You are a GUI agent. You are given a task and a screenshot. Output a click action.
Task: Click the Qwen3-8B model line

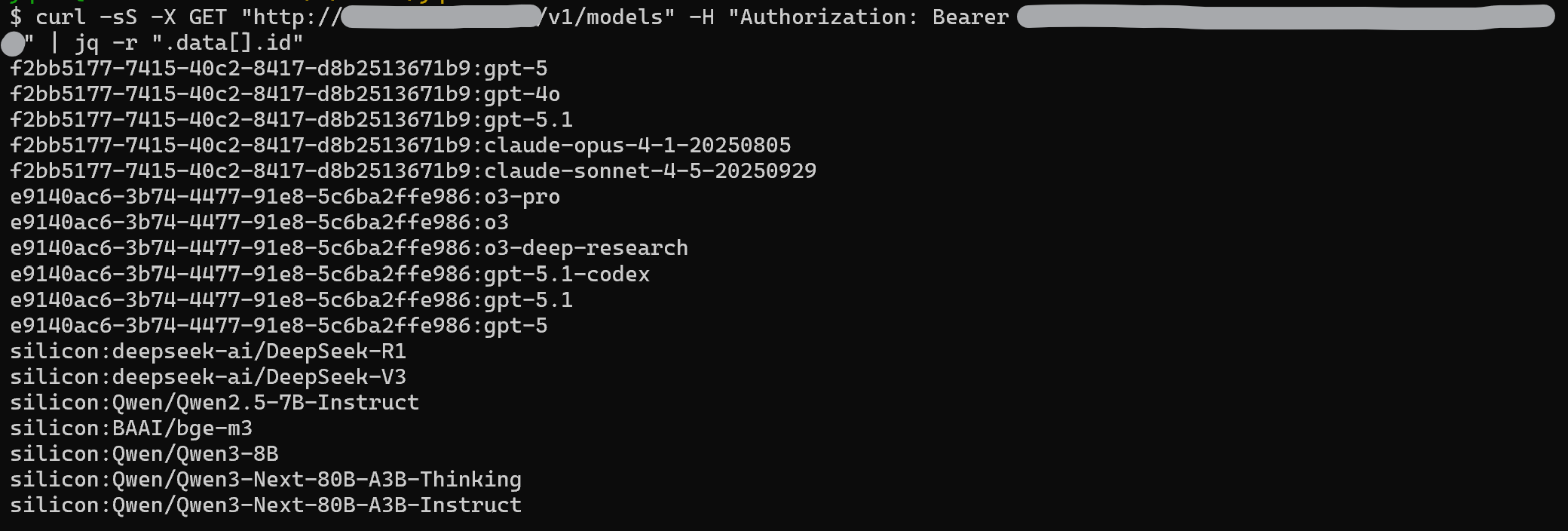point(144,453)
